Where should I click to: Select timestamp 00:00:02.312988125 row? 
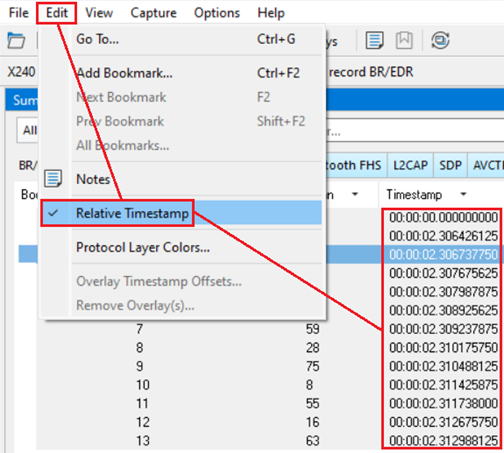pyautogui.click(x=443, y=441)
